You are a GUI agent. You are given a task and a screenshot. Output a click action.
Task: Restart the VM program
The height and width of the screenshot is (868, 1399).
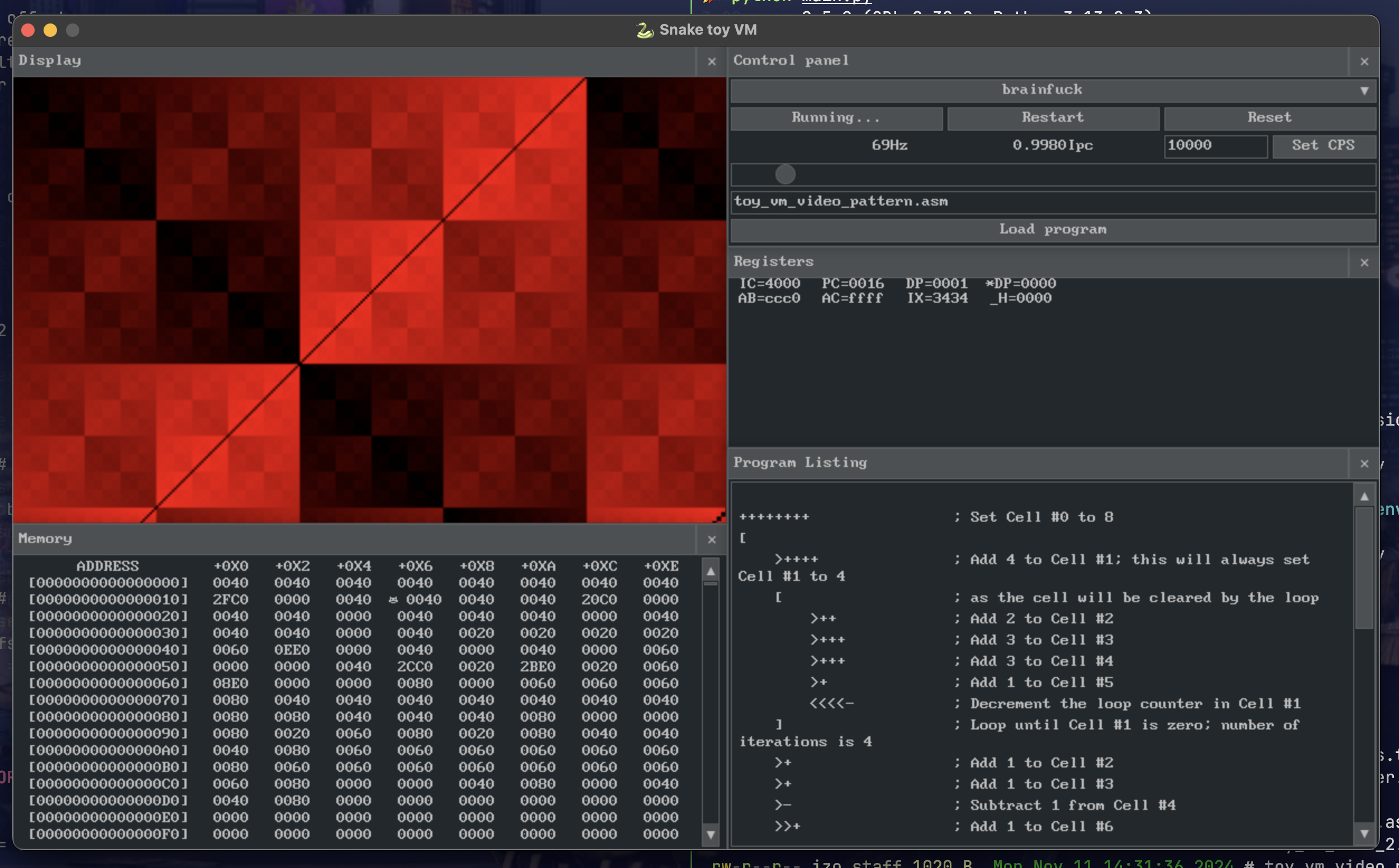(x=1053, y=118)
